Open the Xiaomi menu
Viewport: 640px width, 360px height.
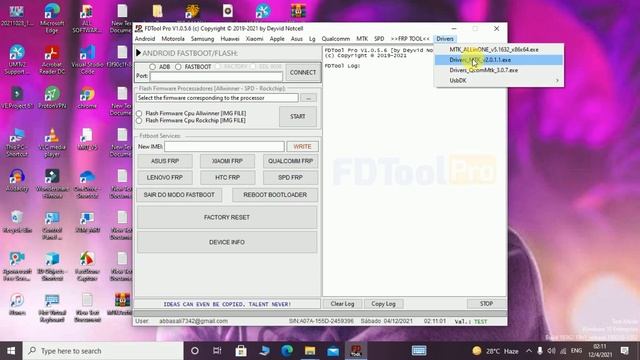click(254, 39)
